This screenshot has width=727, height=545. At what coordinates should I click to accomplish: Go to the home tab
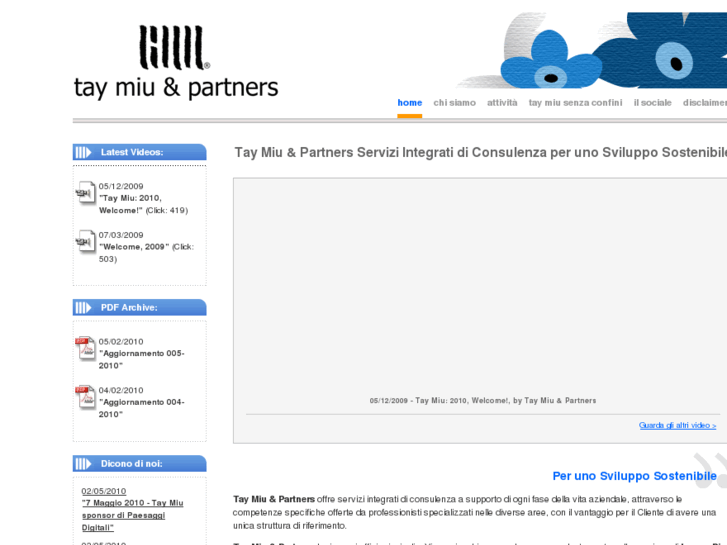click(409, 103)
